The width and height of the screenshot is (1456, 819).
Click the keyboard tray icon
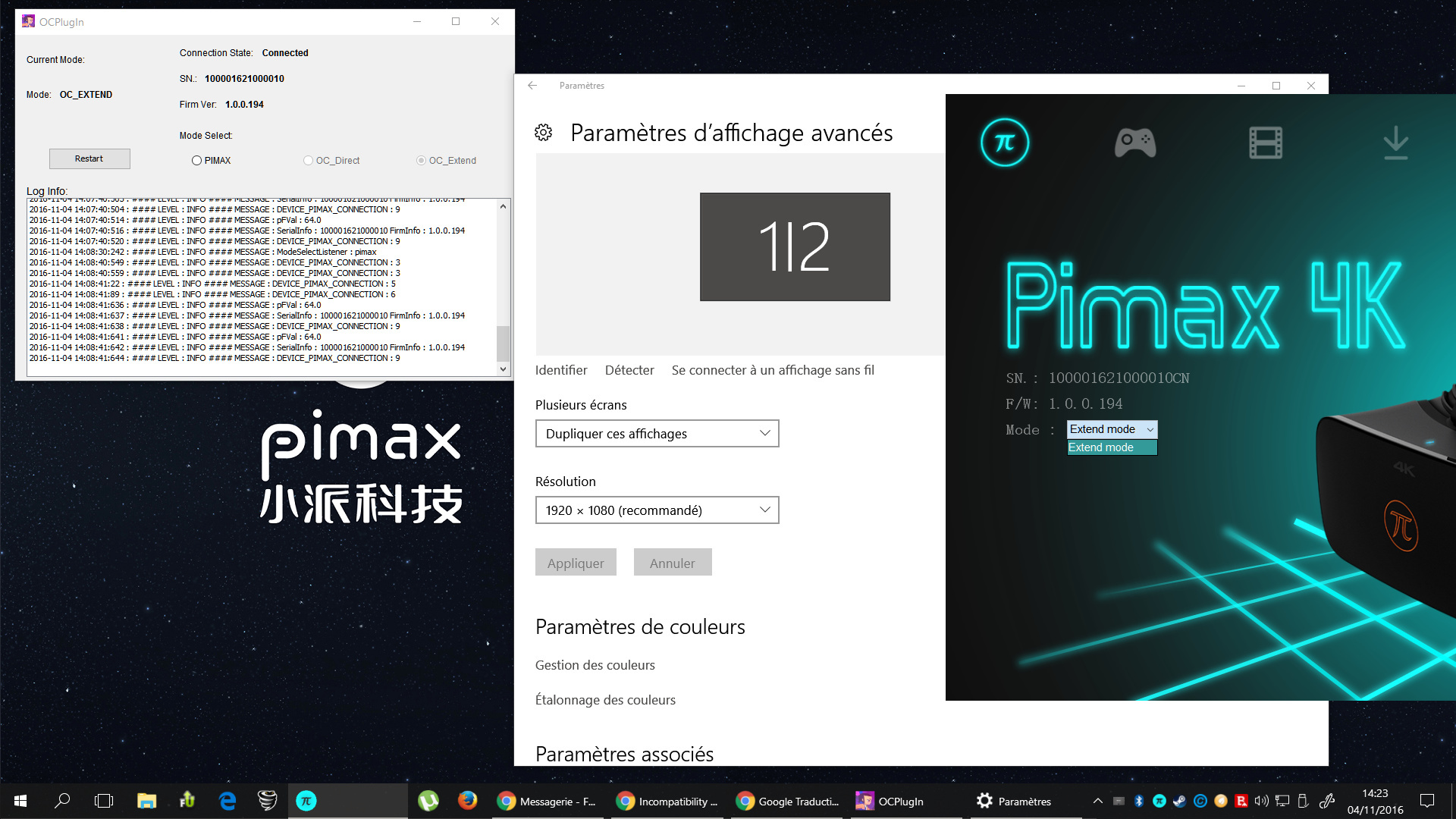coord(1119,801)
